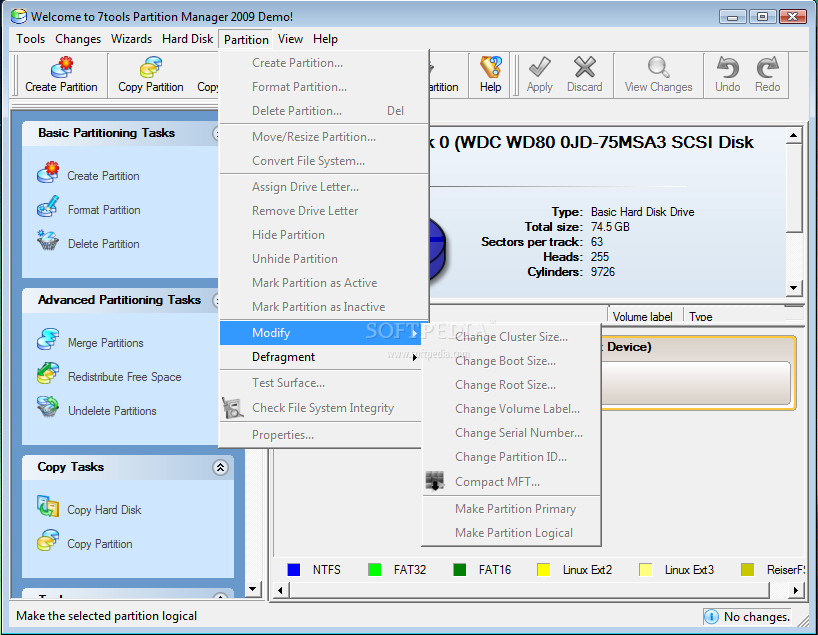Screen dimensions: 818x635
Task: Click Create Partition toolbar icon
Action: click(62, 67)
